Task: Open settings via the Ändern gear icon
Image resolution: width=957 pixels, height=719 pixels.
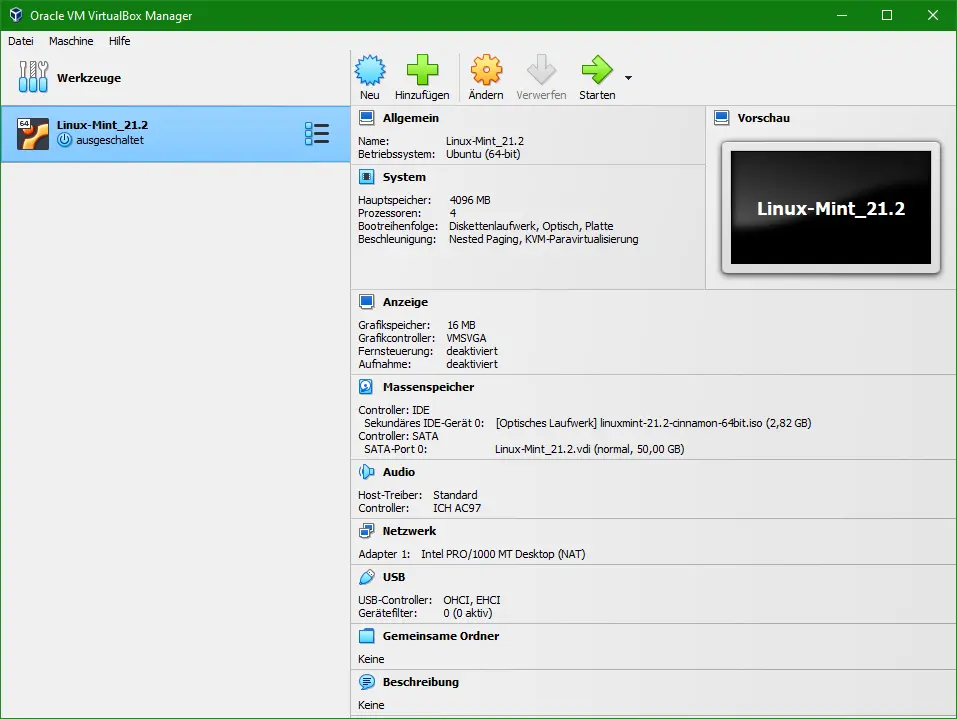Action: 485,70
